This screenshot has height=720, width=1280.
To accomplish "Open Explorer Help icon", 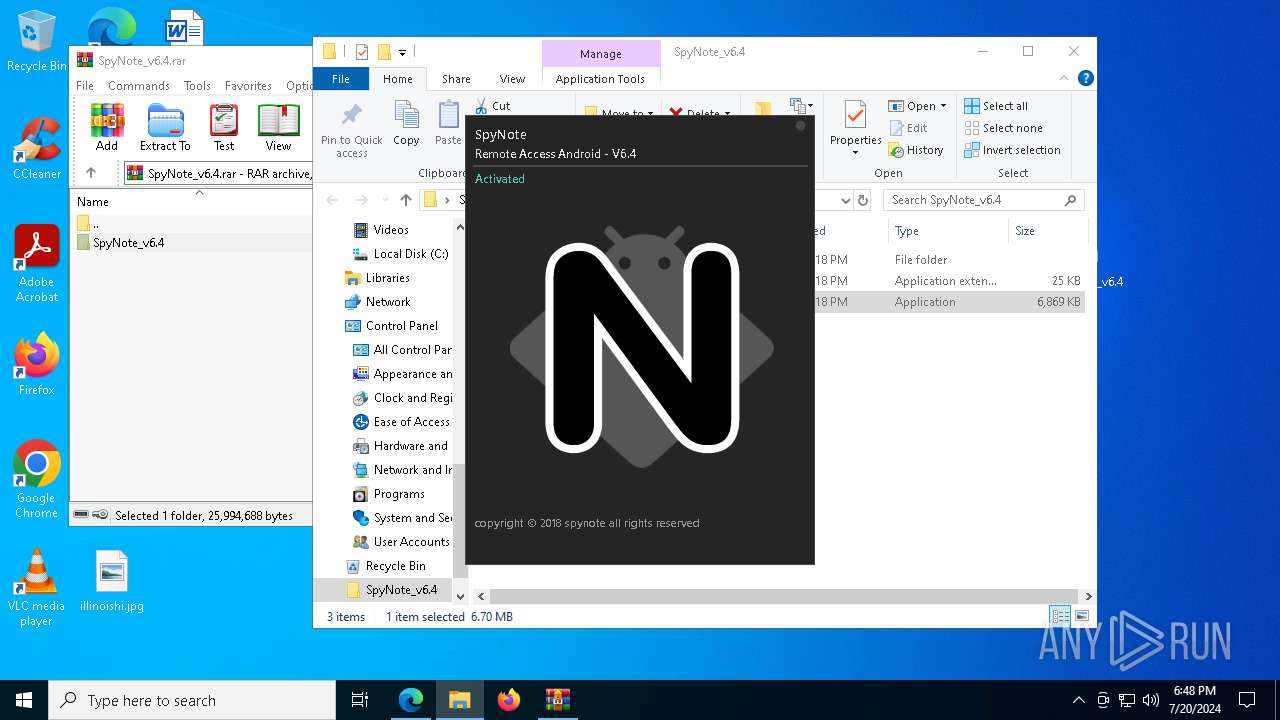I will point(1086,78).
